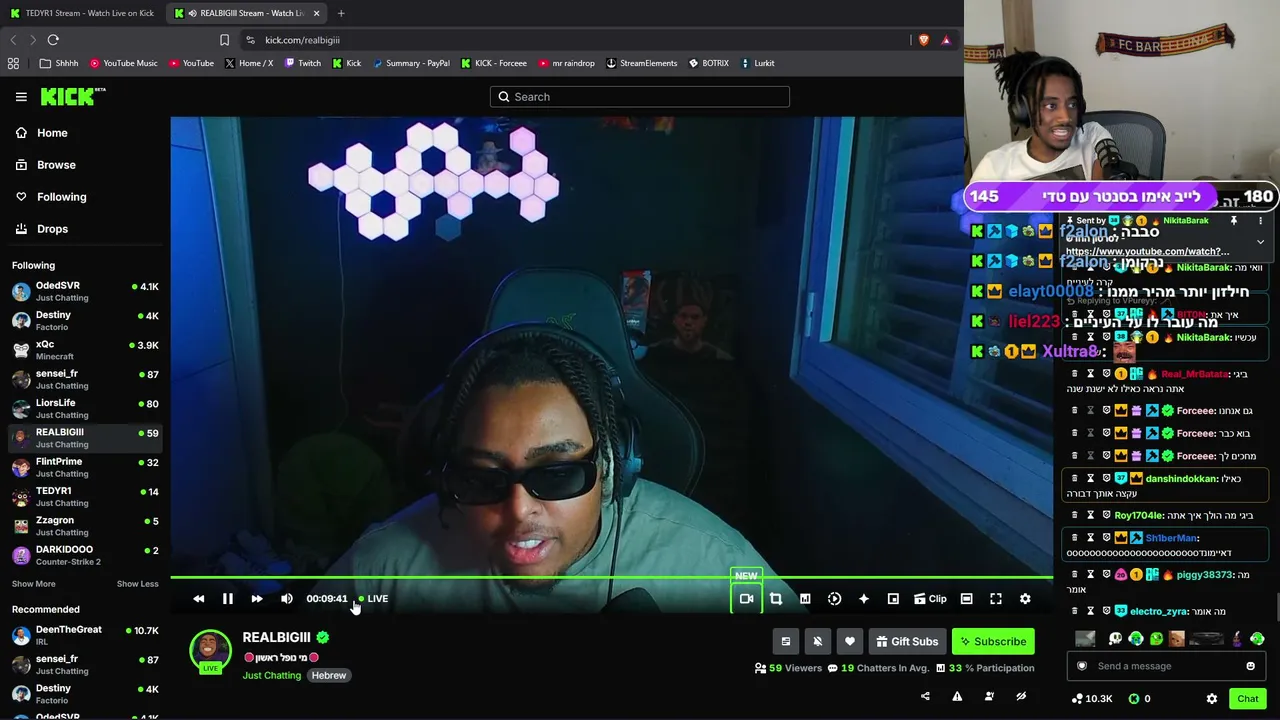Mute the stream volume
Image resolution: width=1280 pixels, height=720 pixels.
tap(287, 599)
